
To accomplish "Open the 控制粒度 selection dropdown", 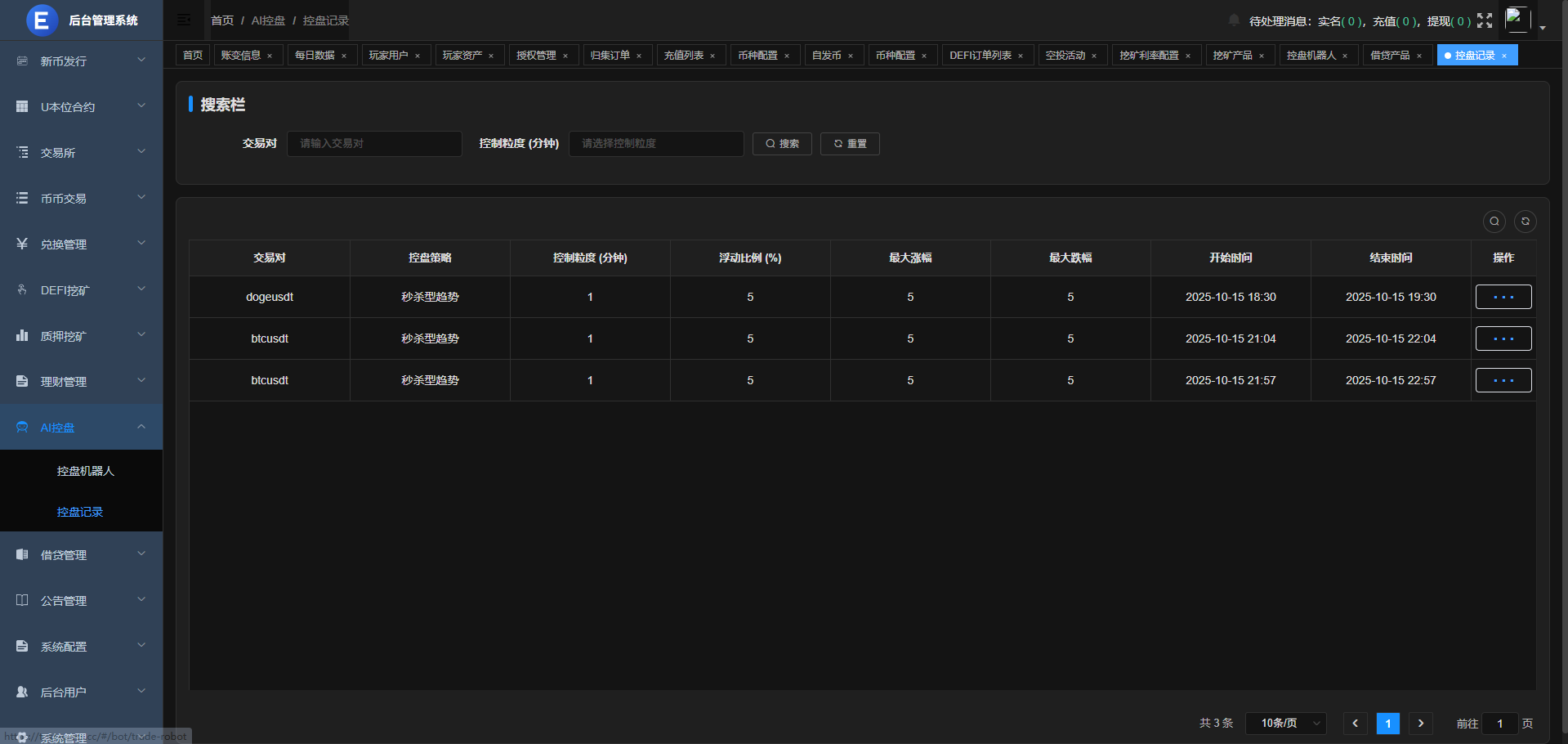I will (x=655, y=144).
